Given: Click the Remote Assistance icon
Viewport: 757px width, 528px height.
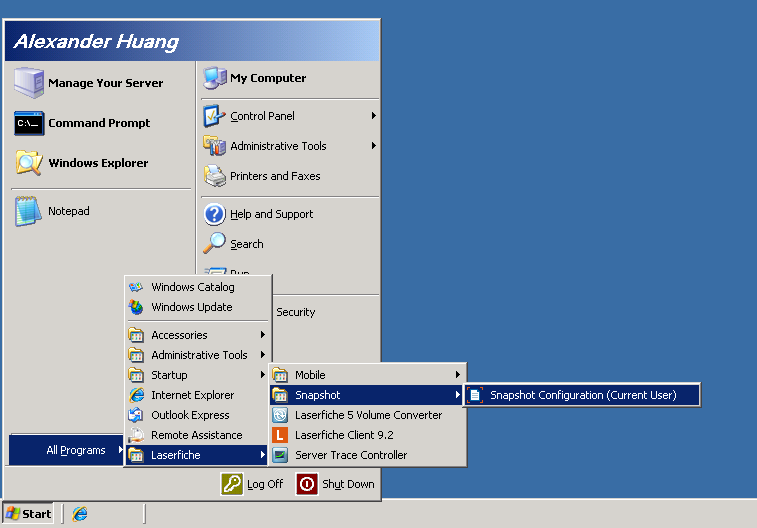Looking at the screenshot, I should (136, 435).
